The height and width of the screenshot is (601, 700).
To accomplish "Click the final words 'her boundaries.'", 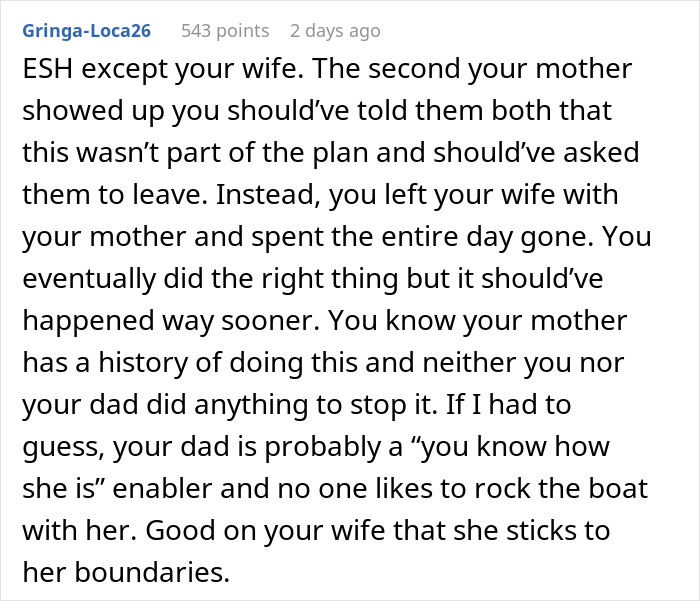I will point(126,572).
